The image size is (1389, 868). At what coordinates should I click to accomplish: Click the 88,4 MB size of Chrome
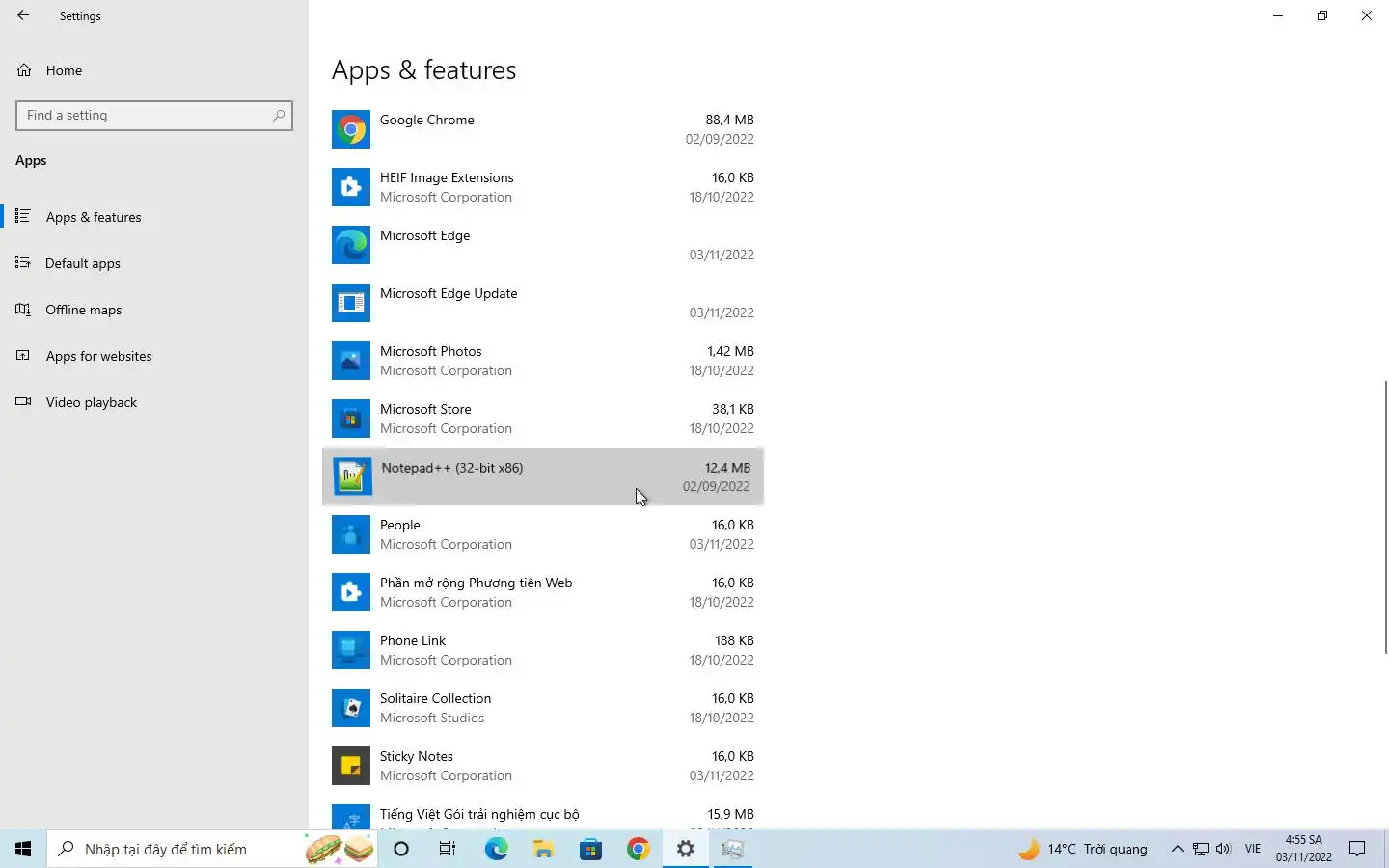(729, 120)
